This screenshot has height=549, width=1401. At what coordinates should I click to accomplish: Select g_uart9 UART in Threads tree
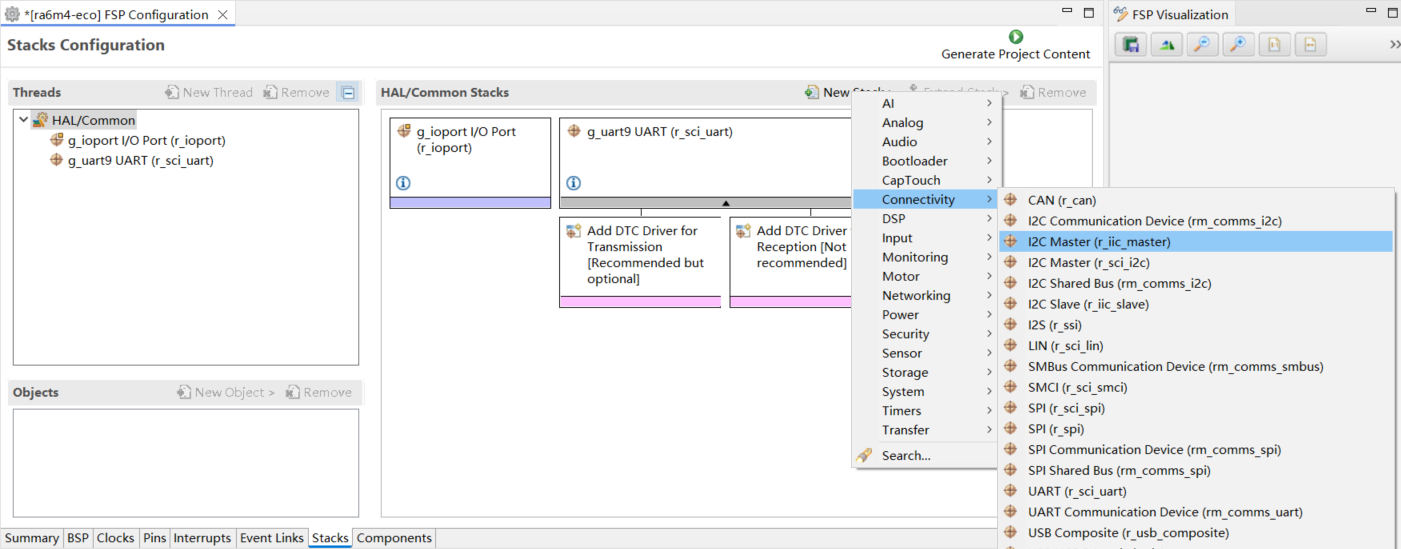(x=140, y=160)
